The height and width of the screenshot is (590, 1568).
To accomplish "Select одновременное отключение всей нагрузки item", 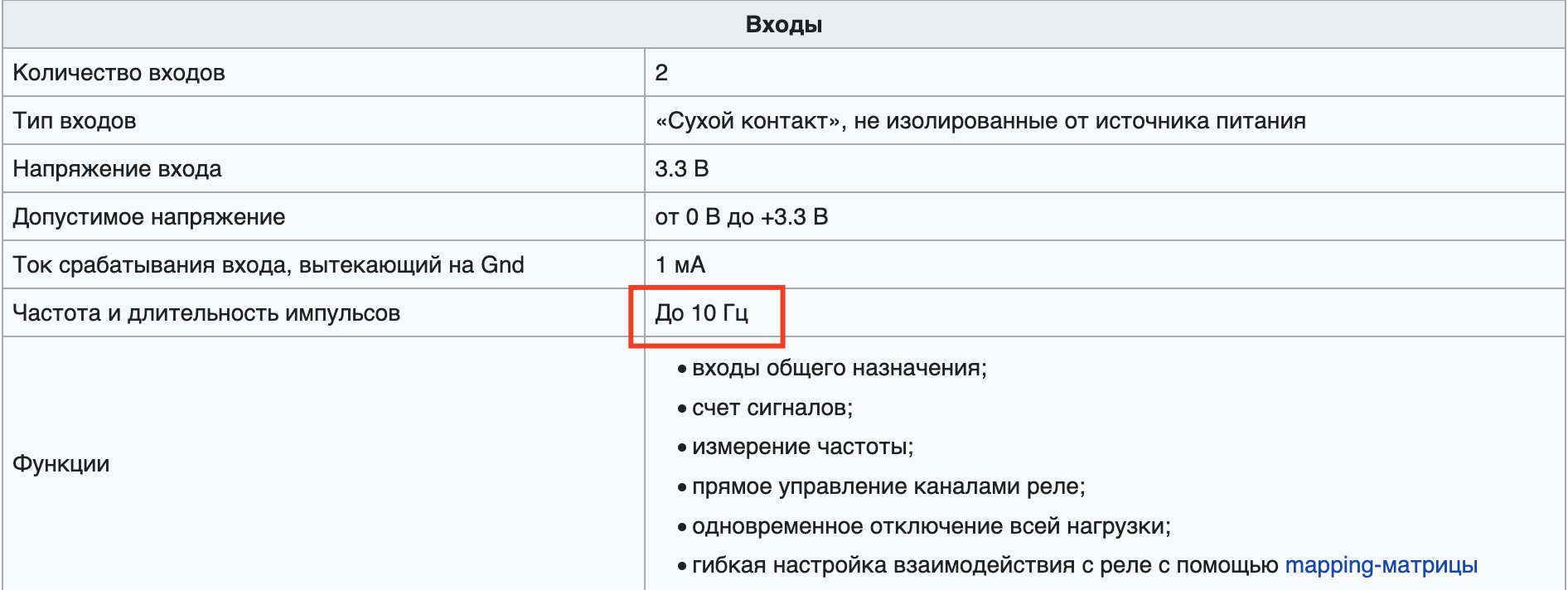I will (x=931, y=526).
